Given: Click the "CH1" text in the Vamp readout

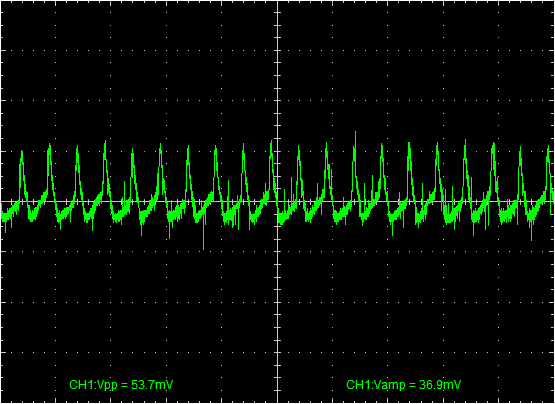Looking at the screenshot, I should (x=354, y=385).
